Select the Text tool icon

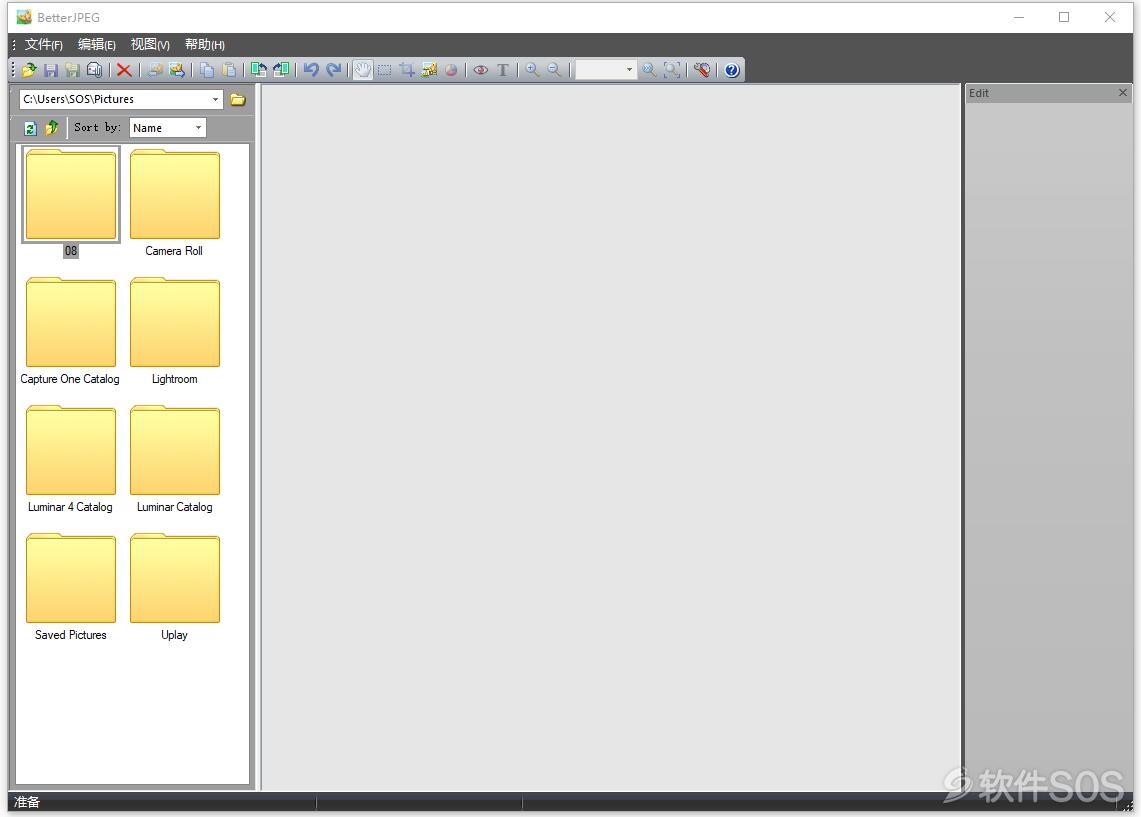503,70
